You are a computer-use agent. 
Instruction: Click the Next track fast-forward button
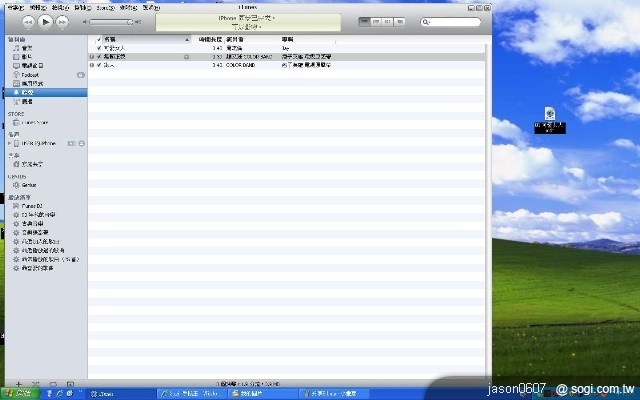pyautogui.click(x=63, y=21)
